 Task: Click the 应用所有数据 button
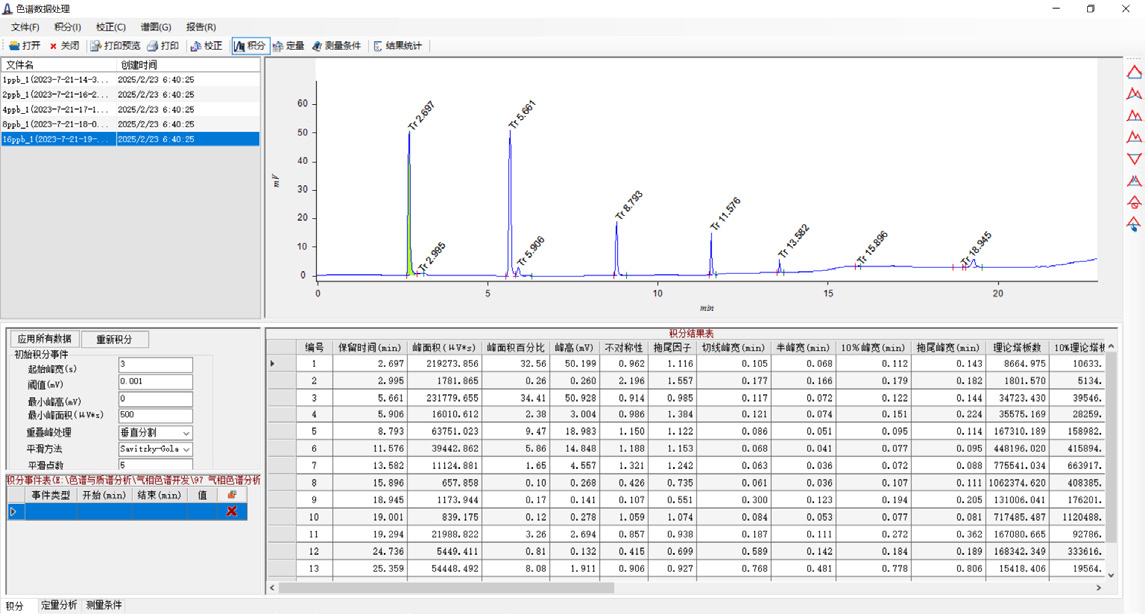[45, 339]
